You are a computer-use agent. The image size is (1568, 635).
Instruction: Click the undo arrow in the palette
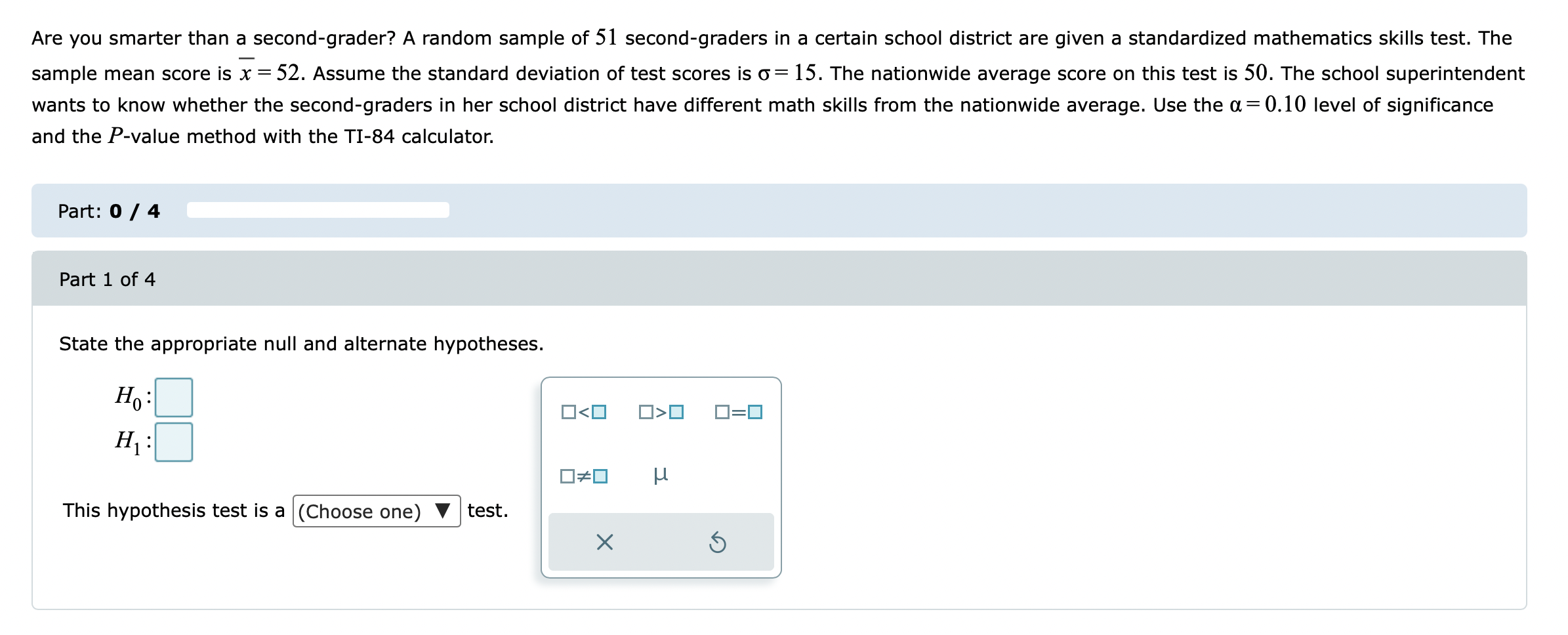(x=716, y=542)
